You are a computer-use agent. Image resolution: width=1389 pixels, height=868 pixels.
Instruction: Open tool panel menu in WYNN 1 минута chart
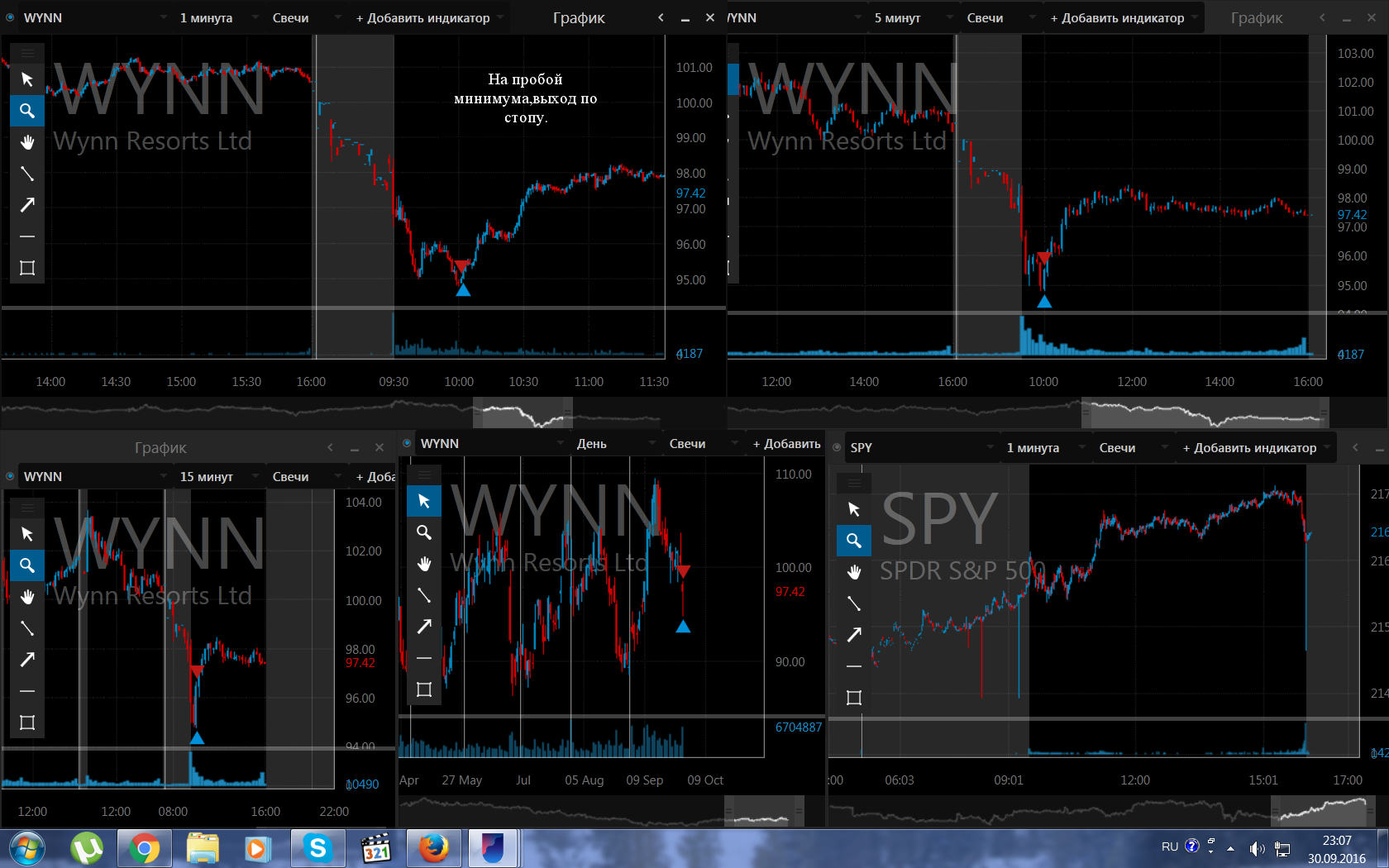click(x=27, y=53)
